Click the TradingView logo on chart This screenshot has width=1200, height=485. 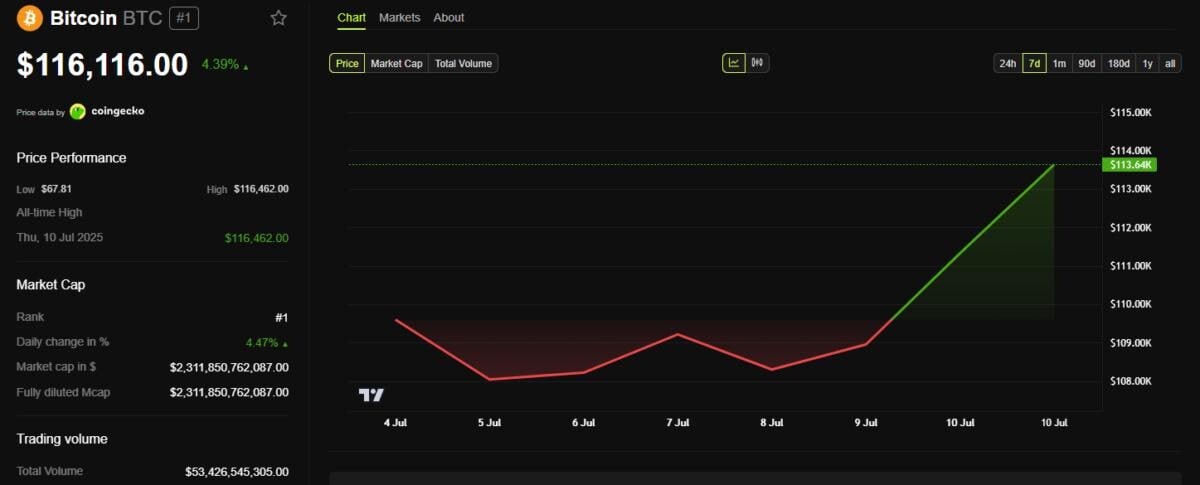(371, 395)
